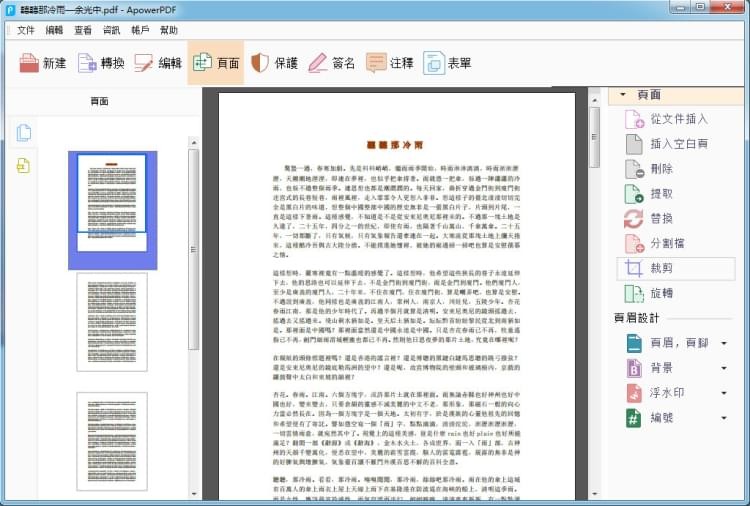
Task: Expand the 背景 dropdown arrow
Action: point(724,368)
